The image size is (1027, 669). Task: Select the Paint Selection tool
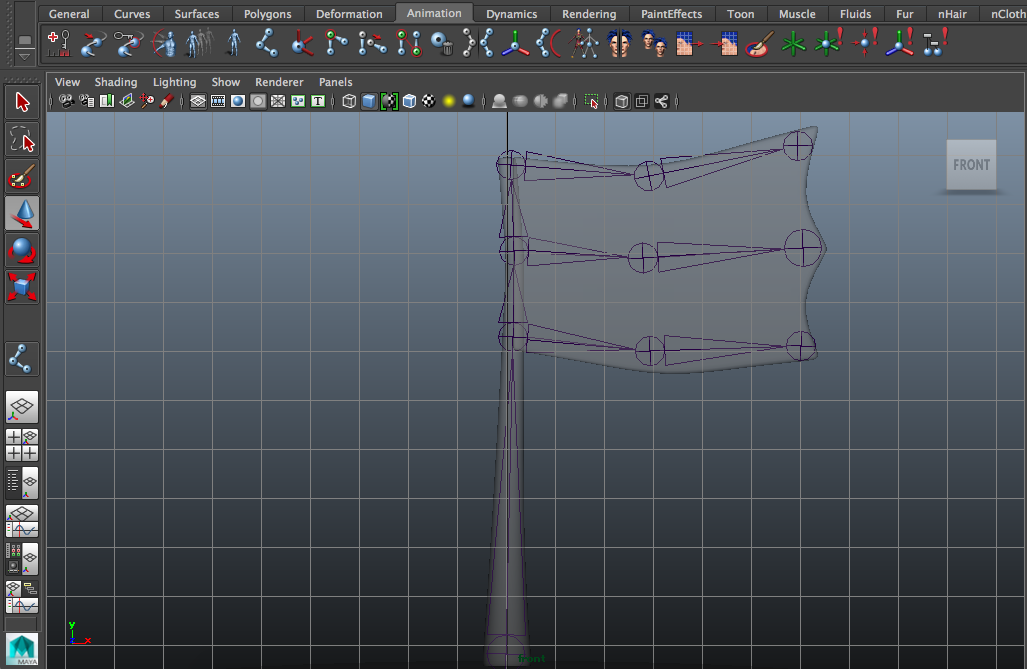tap(22, 176)
